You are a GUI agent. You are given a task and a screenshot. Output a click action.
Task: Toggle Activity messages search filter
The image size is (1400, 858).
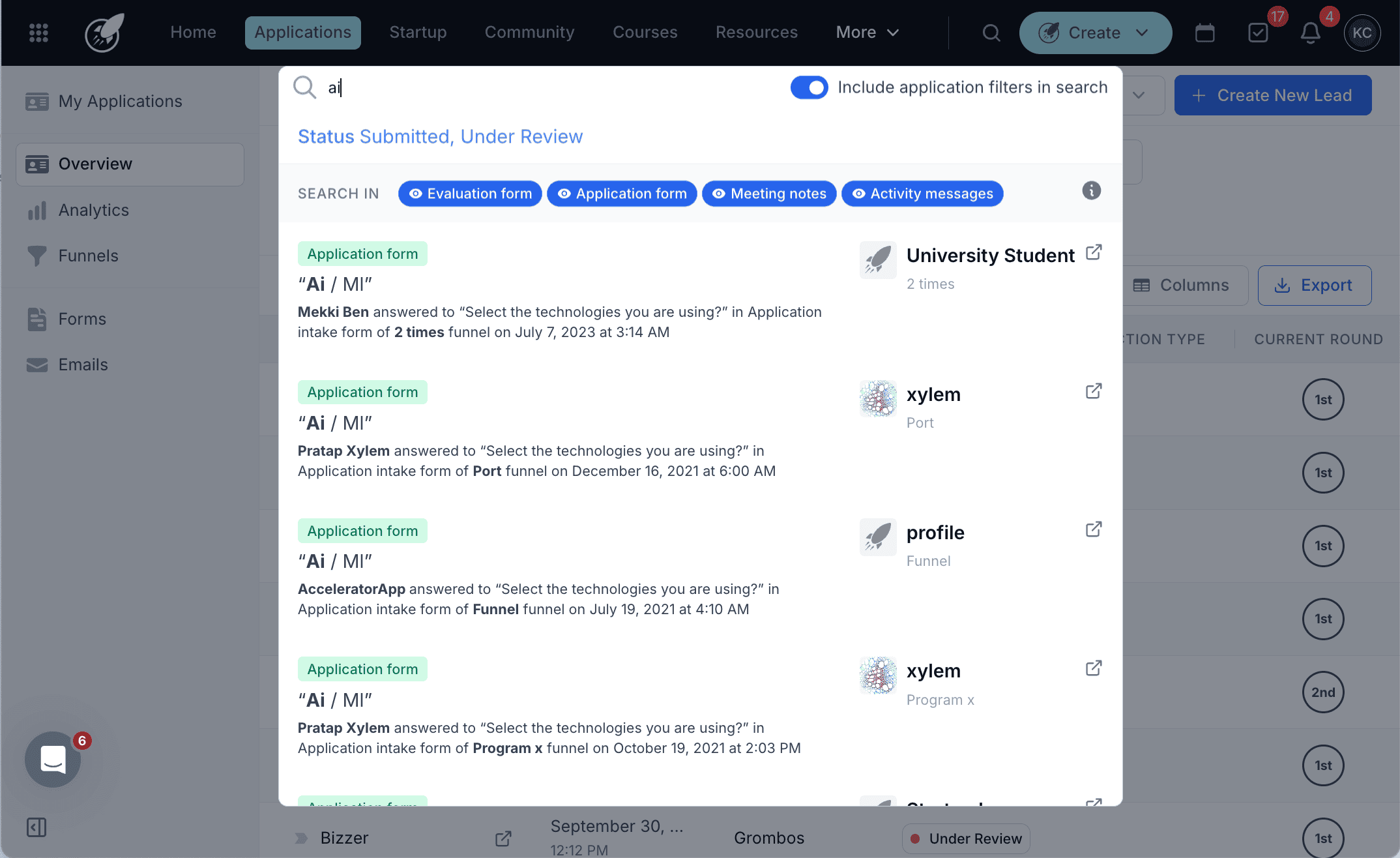click(x=922, y=194)
